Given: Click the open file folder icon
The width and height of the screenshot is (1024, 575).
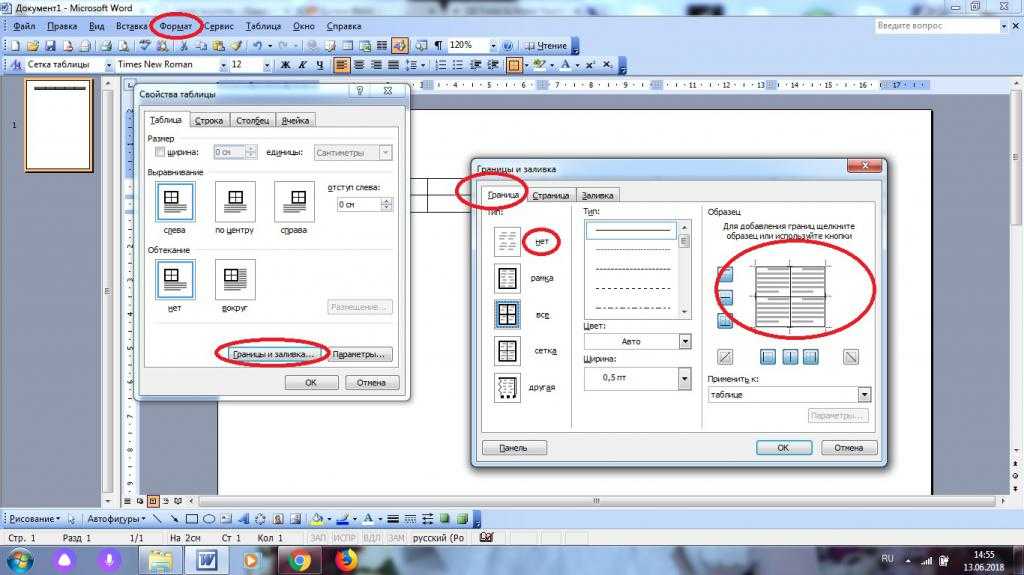Looking at the screenshot, I should 33,46.
